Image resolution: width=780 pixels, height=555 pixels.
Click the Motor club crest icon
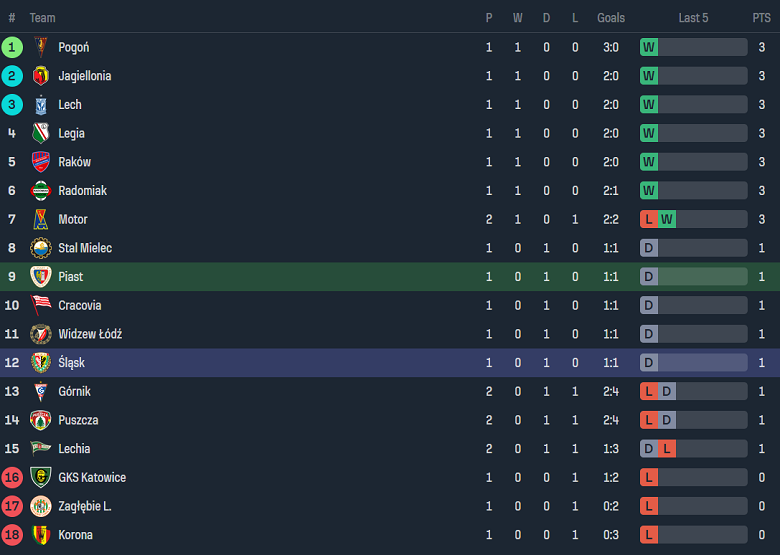41,219
